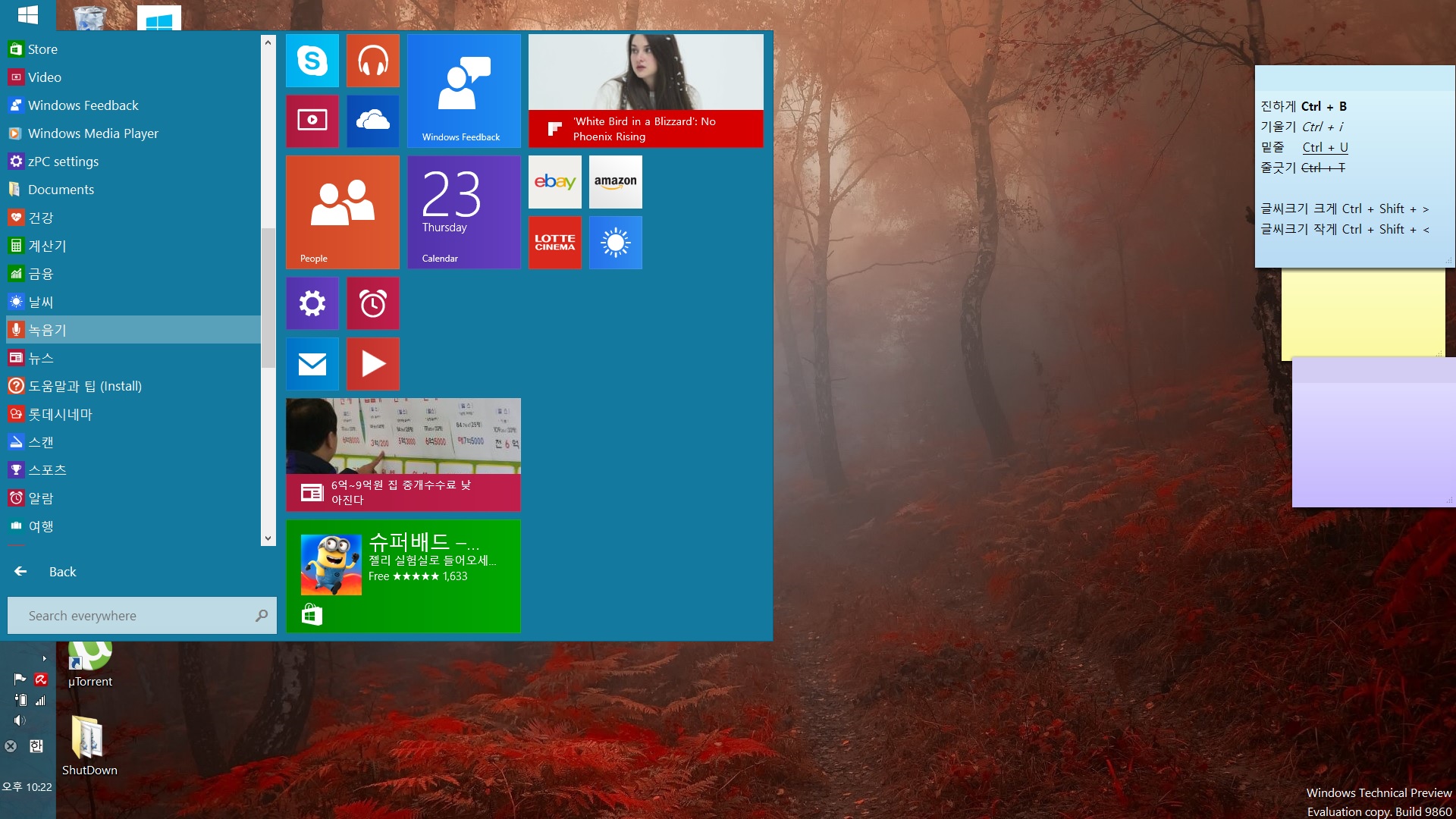Open the Korean news article tile

(x=403, y=455)
